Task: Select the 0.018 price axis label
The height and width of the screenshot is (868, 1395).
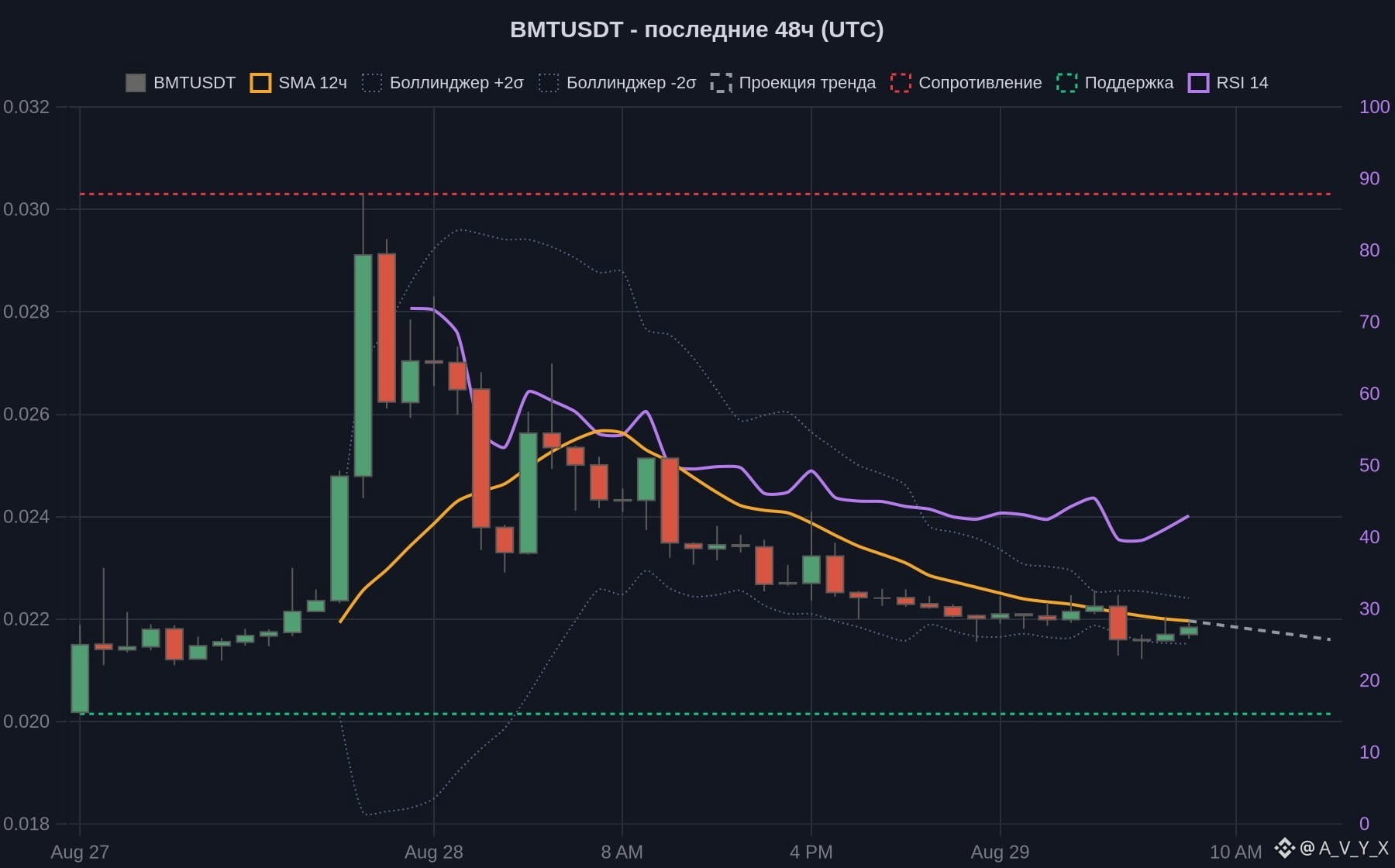Action: click(x=26, y=824)
